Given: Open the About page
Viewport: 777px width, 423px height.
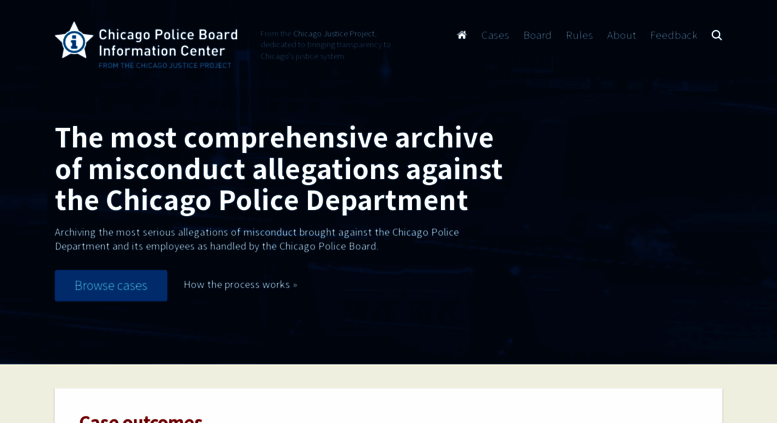Looking at the screenshot, I should [621, 35].
